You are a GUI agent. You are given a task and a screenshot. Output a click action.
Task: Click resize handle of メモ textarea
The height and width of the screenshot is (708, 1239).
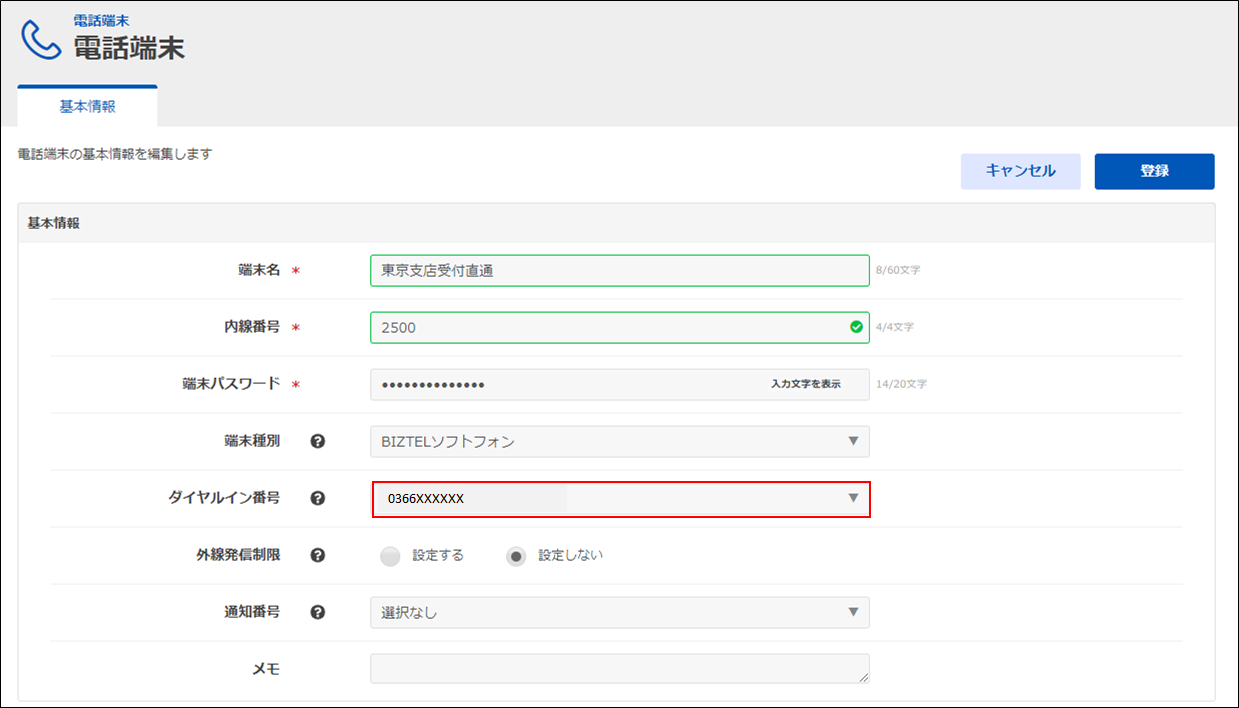[863, 677]
